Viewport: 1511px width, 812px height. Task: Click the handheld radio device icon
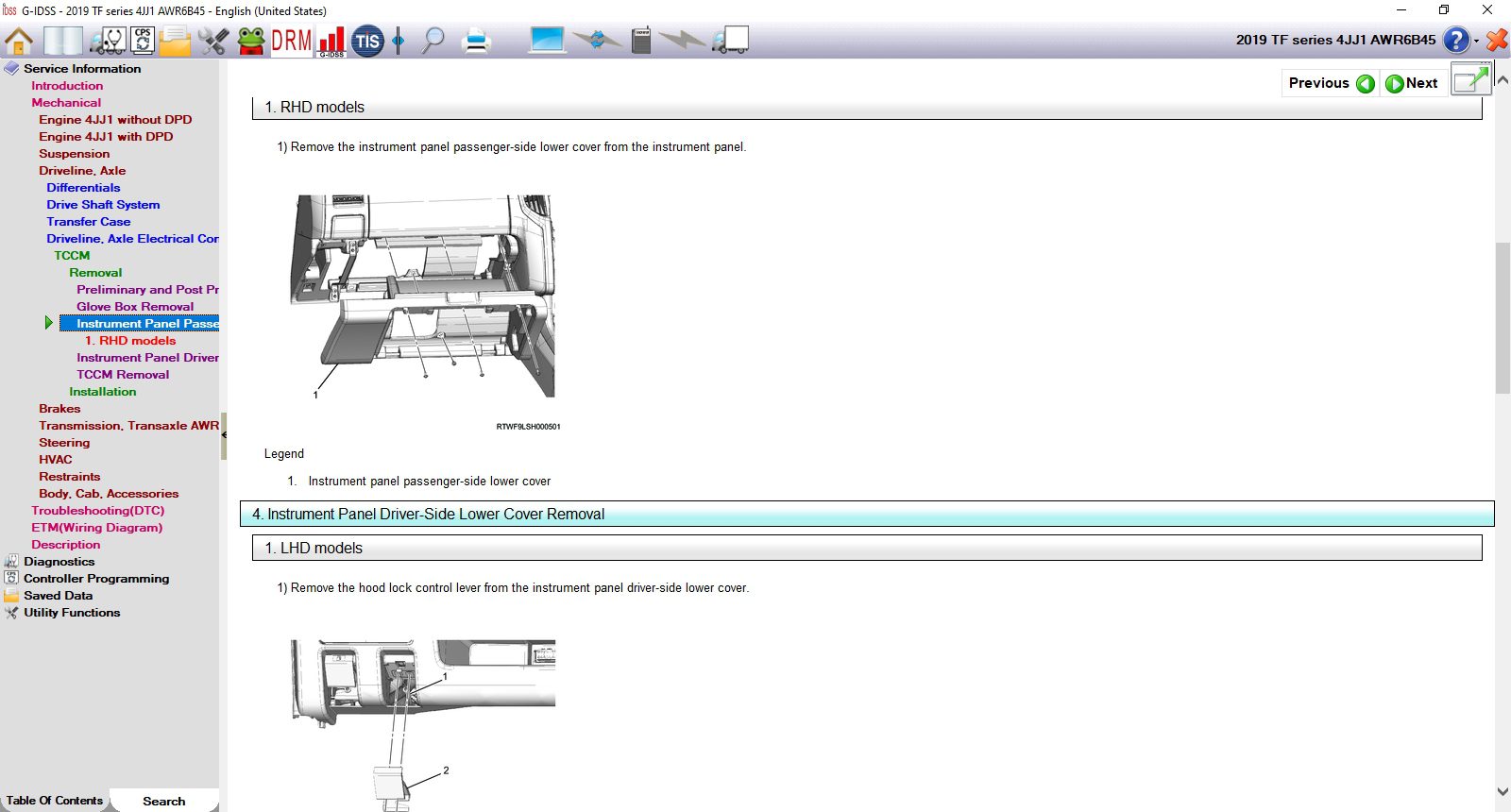[641, 41]
